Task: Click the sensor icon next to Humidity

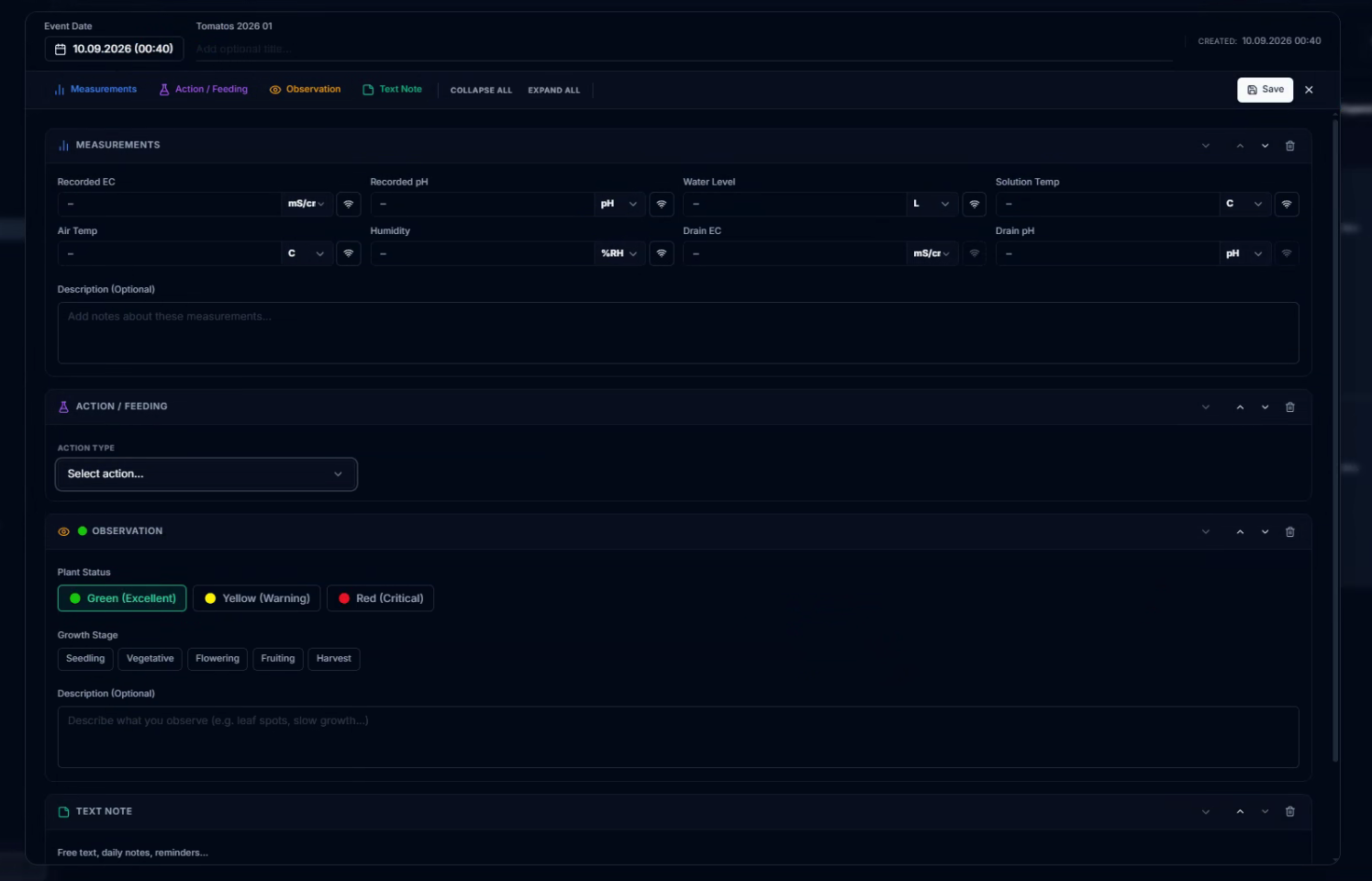Action: click(662, 253)
